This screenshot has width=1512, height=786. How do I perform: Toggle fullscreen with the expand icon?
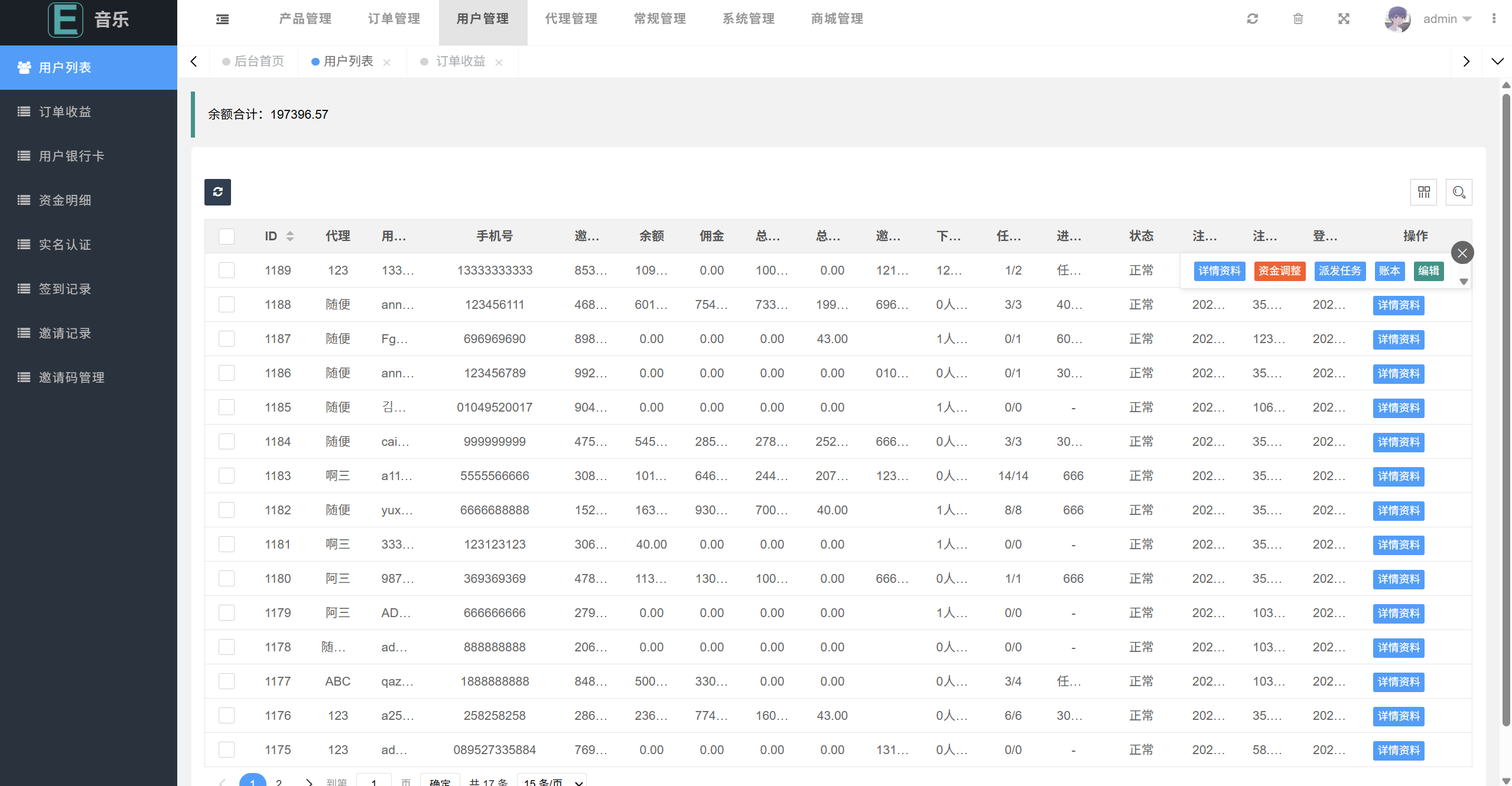(1344, 19)
